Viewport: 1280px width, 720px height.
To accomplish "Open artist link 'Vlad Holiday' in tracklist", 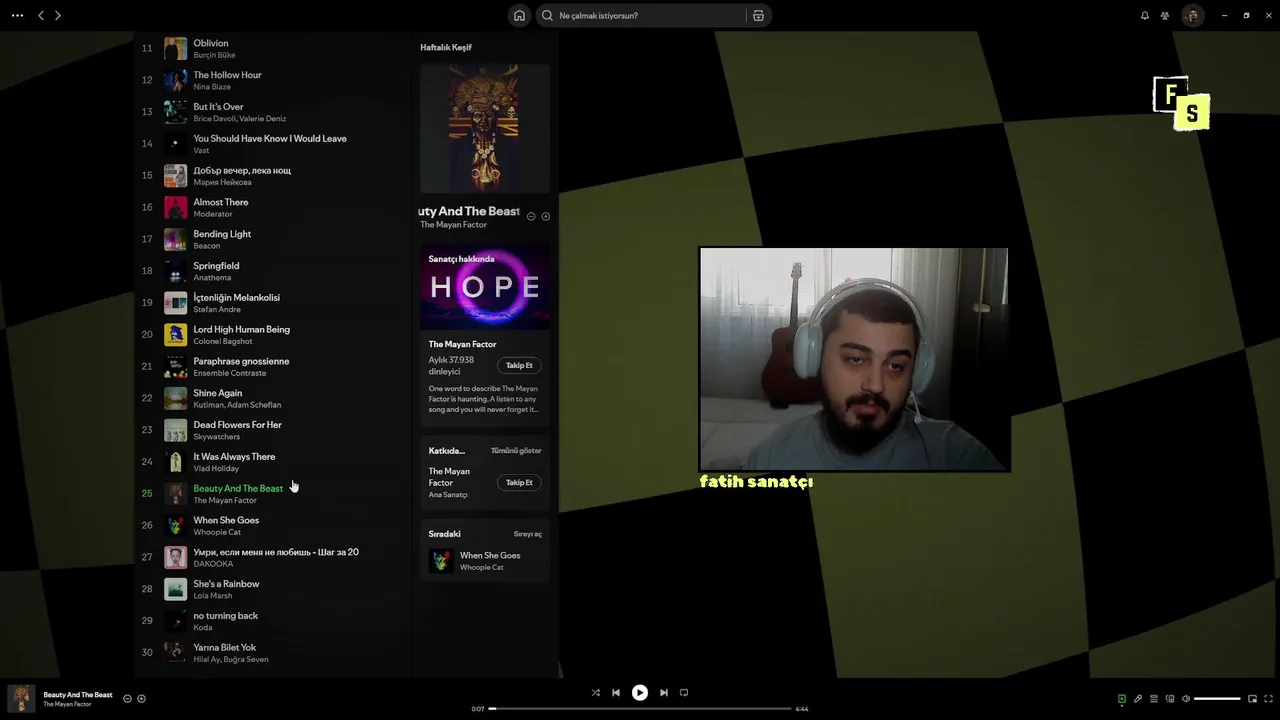I will pyautogui.click(x=216, y=468).
